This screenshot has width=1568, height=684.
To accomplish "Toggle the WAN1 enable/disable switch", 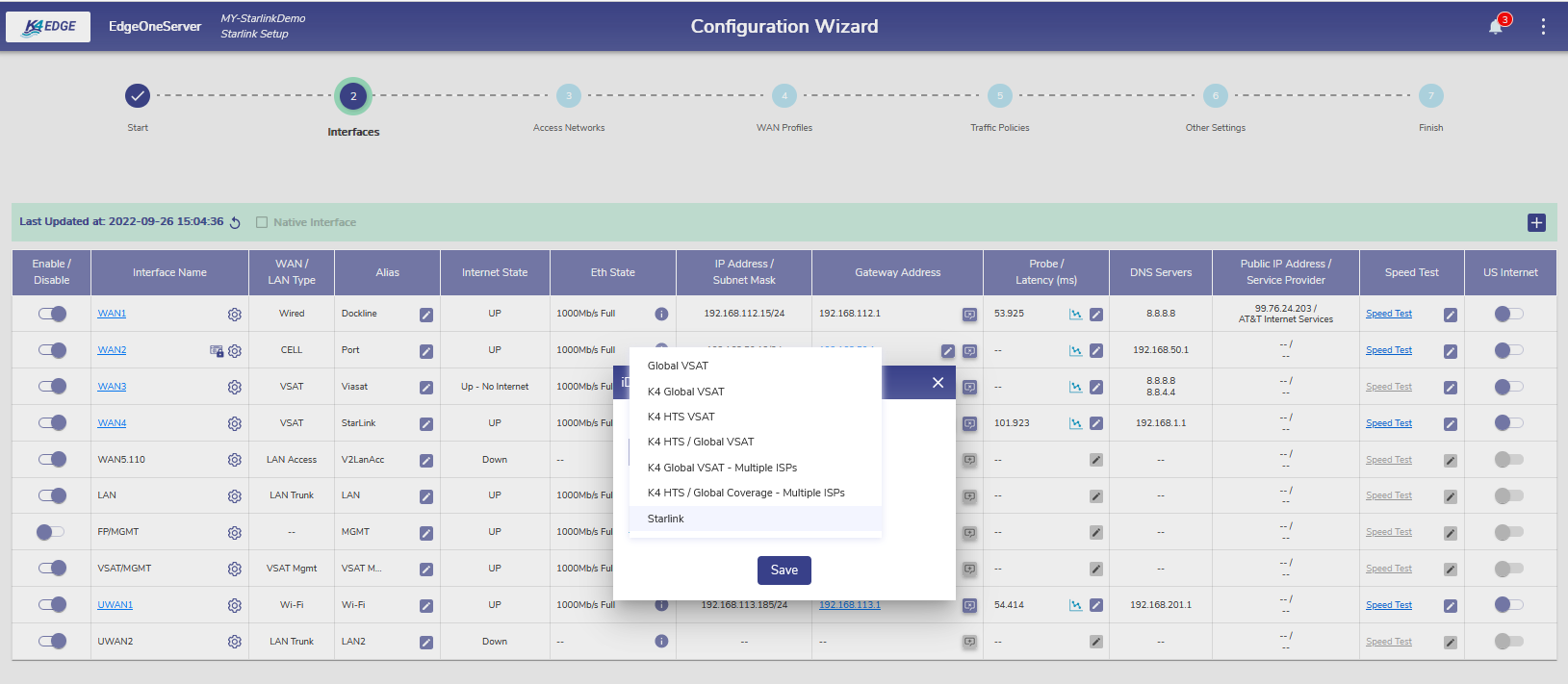I will pos(53,314).
